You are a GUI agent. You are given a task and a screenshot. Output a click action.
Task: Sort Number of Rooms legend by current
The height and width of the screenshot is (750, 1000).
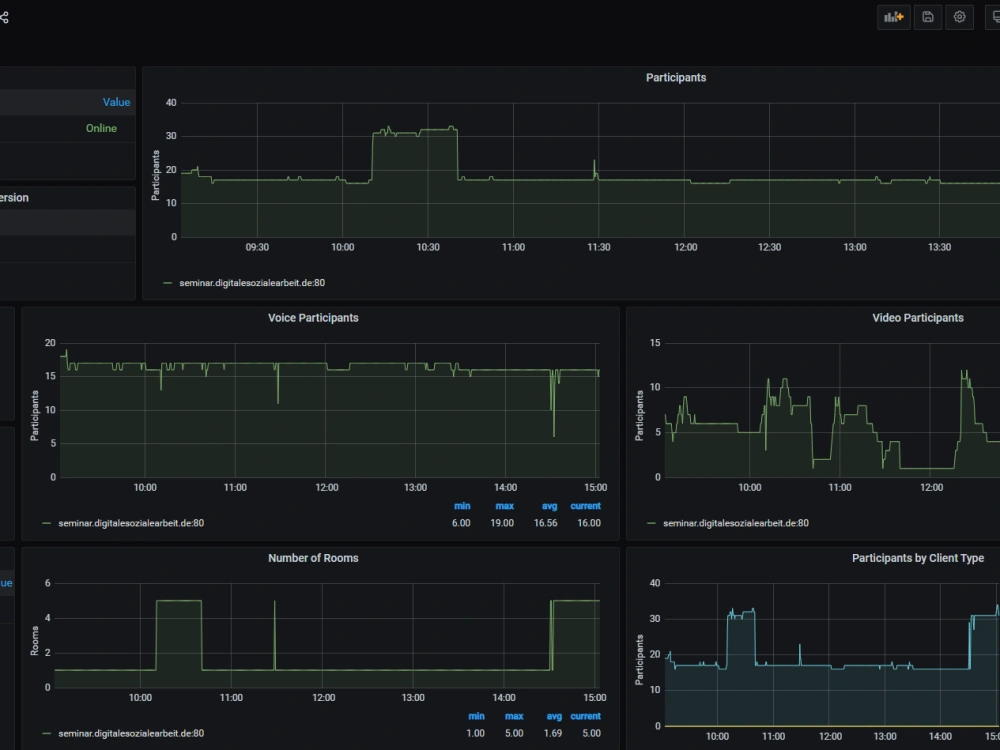585,716
